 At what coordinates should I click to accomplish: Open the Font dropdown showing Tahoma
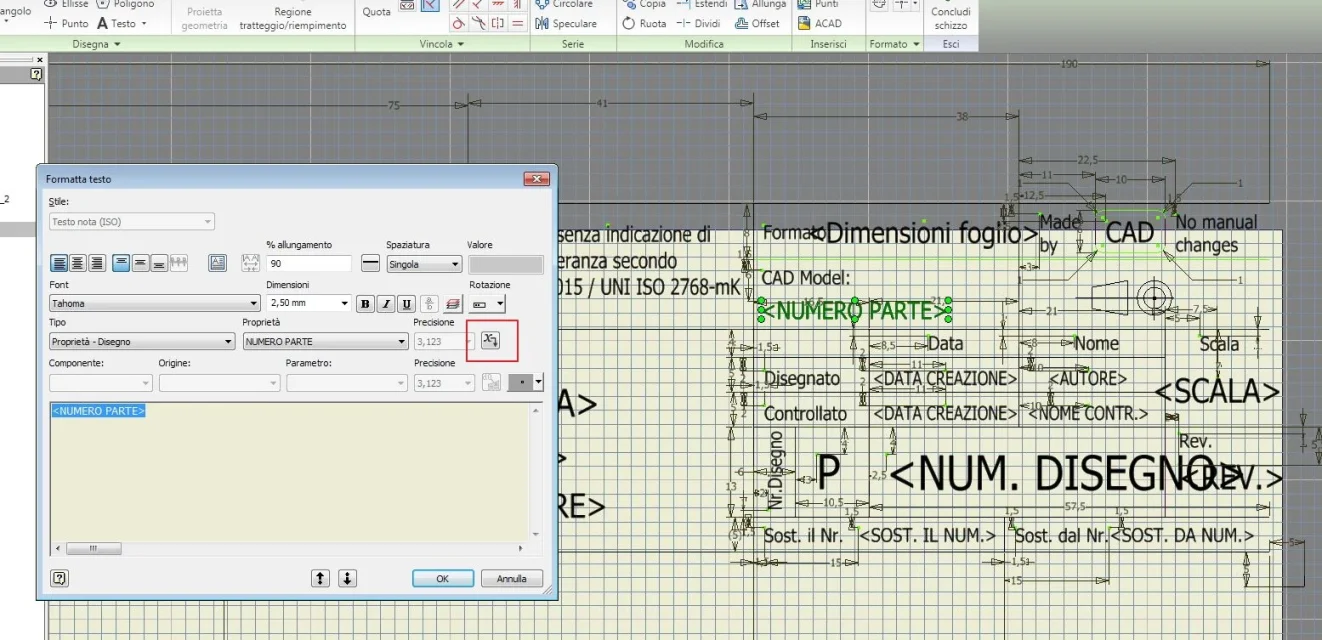155,303
